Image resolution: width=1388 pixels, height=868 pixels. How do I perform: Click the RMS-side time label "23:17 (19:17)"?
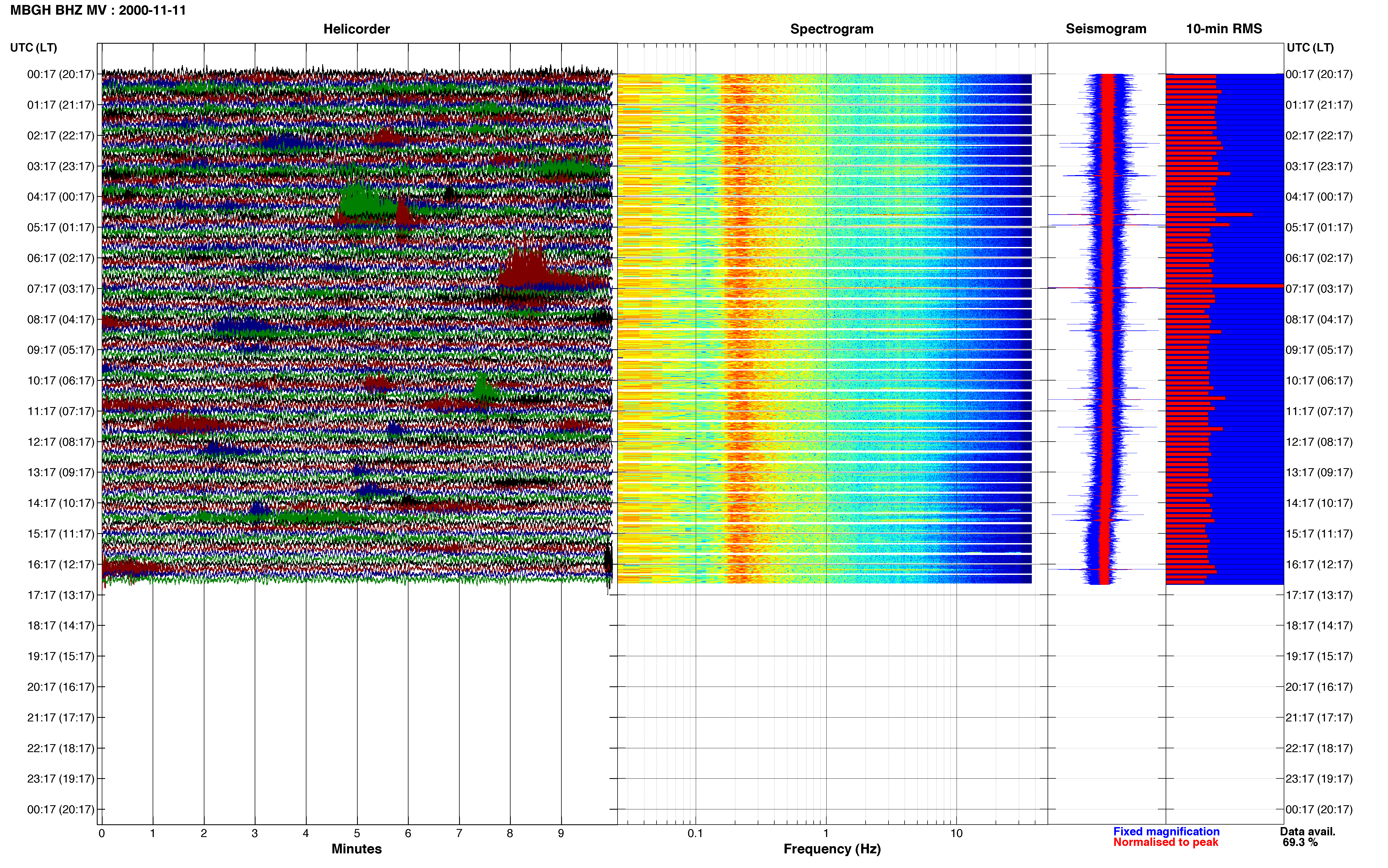click(x=1319, y=778)
